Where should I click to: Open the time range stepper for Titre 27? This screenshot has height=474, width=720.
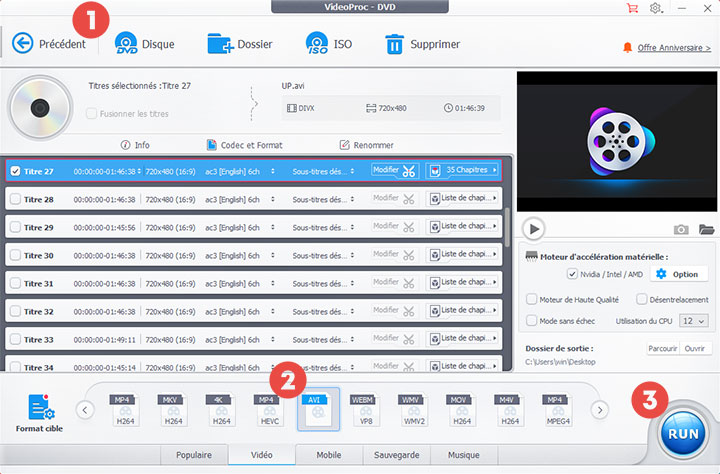(139, 171)
